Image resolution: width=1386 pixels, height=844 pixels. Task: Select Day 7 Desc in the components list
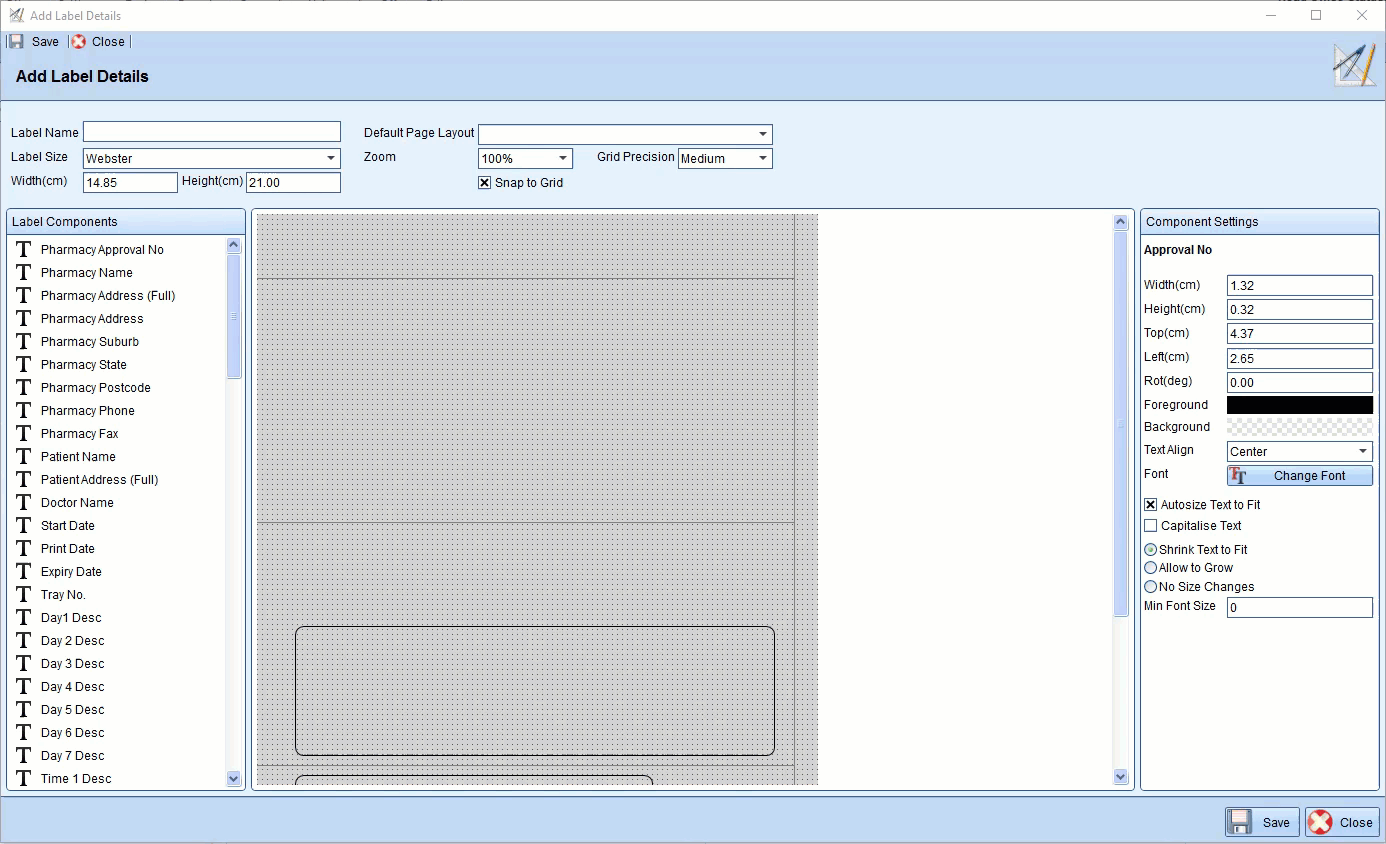(73, 756)
